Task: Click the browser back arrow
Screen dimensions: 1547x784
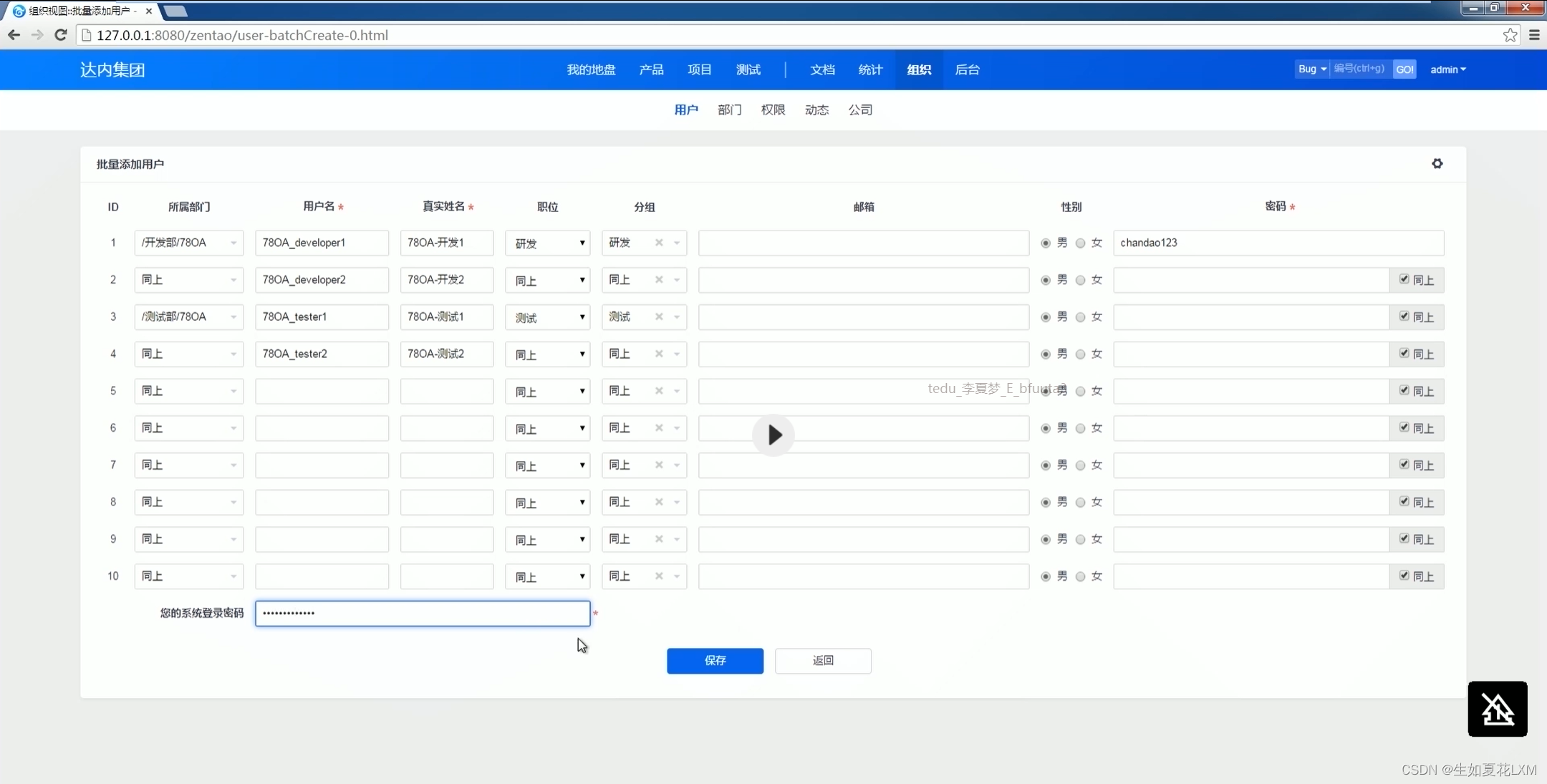Action: tap(14, 35)
